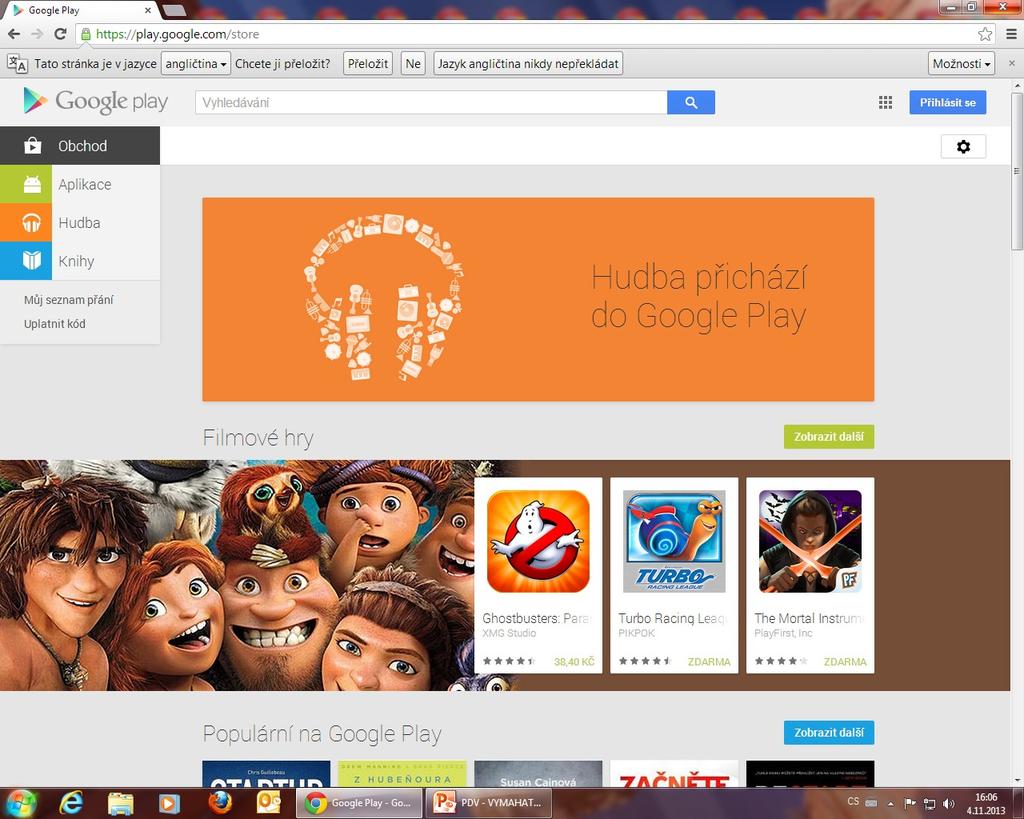The width and height of the screenshot is (1024, 819).
Task: Click The Croods movie promo image
Action: (x=235, y=575)
